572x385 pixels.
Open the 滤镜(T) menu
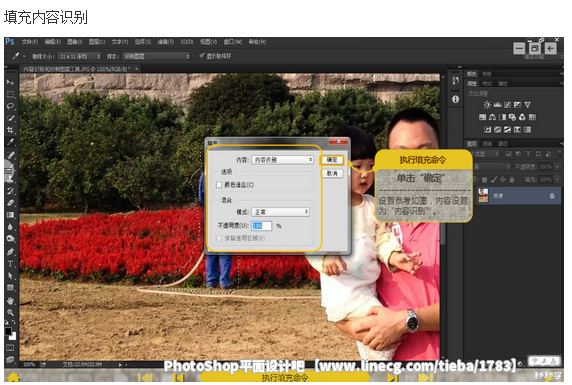(165, 42)
